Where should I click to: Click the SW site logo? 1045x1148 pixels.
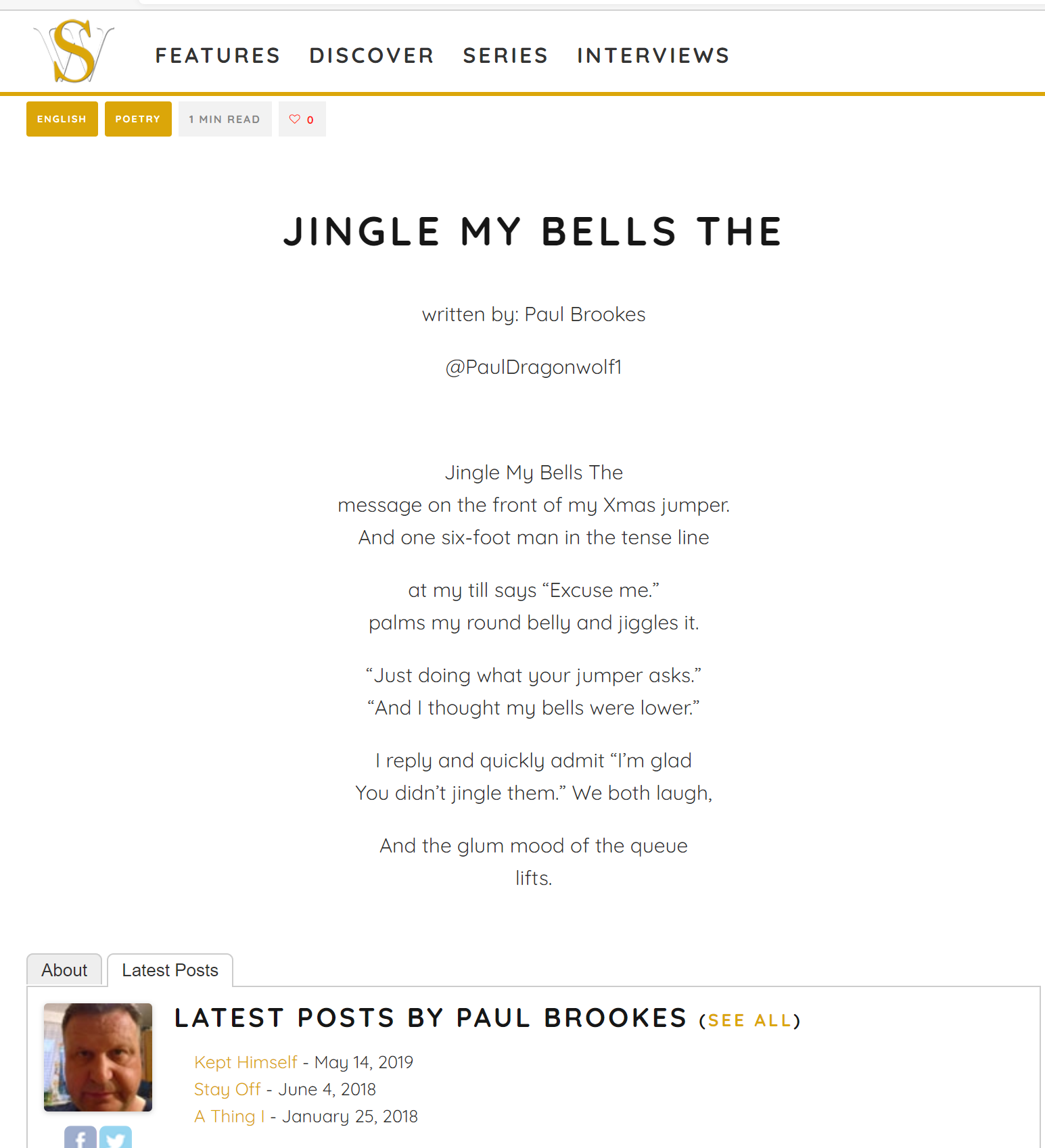tap(73, 49)
